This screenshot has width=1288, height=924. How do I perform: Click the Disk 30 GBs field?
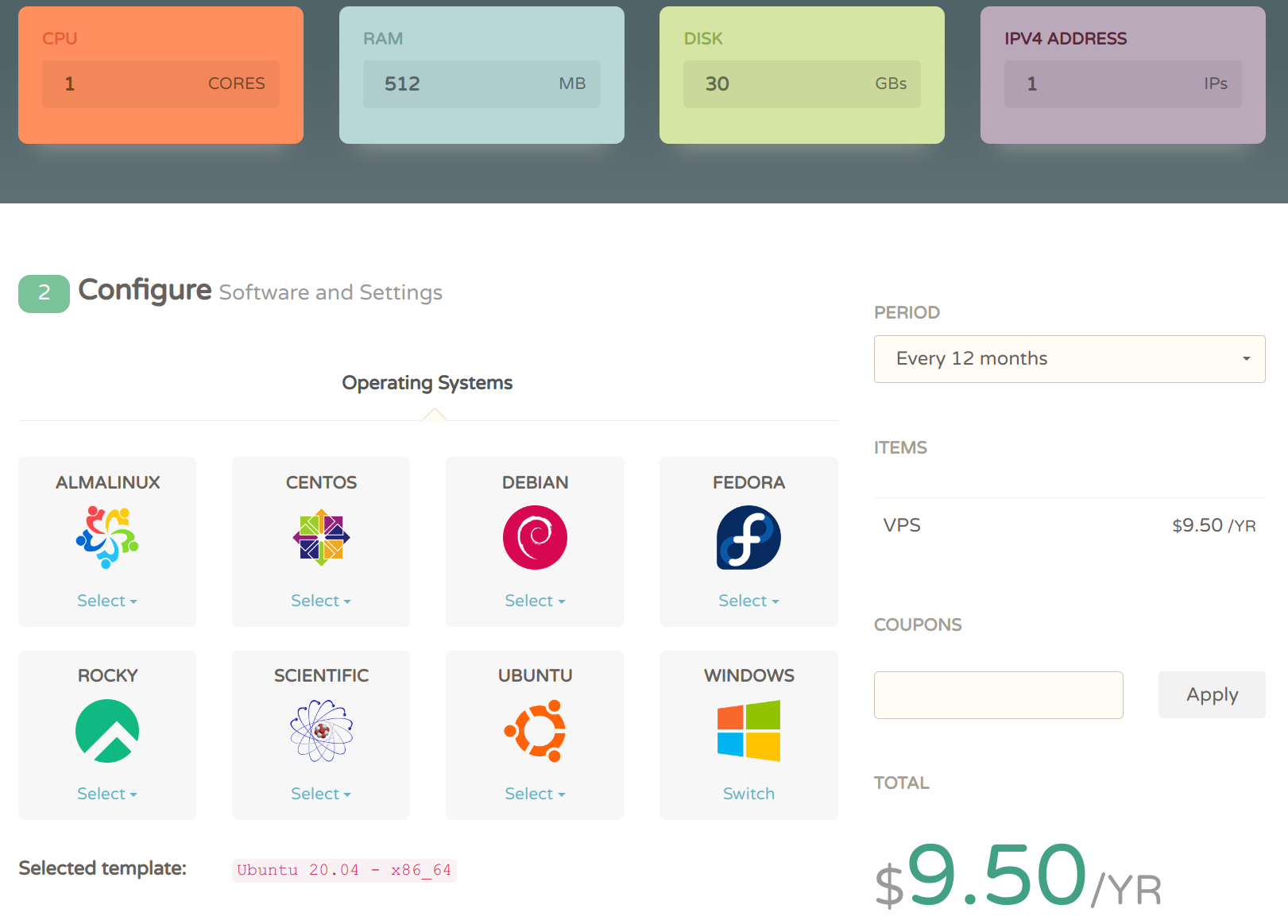coord(802,84)
